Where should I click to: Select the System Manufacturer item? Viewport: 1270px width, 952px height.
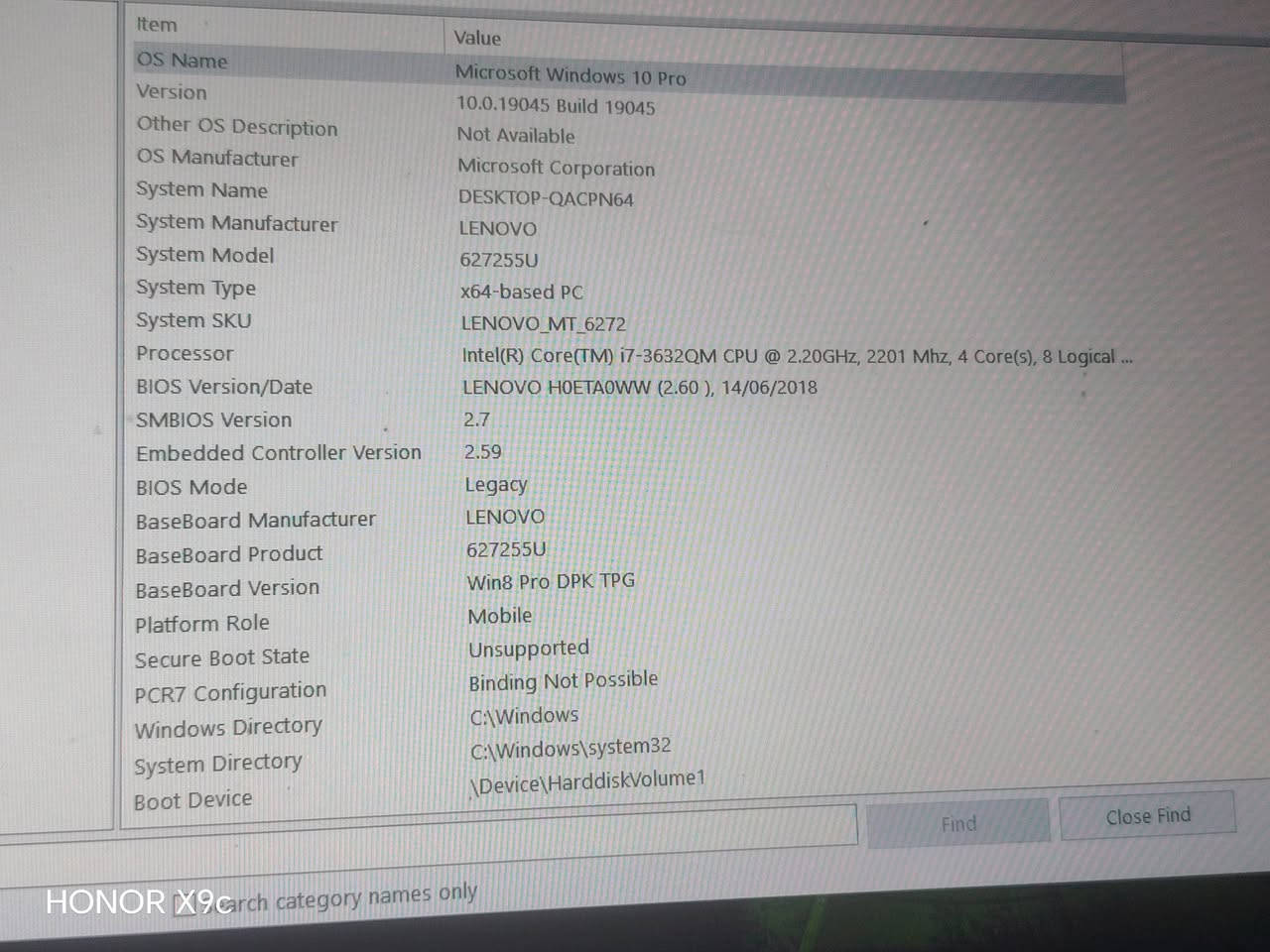pos(237,223)
